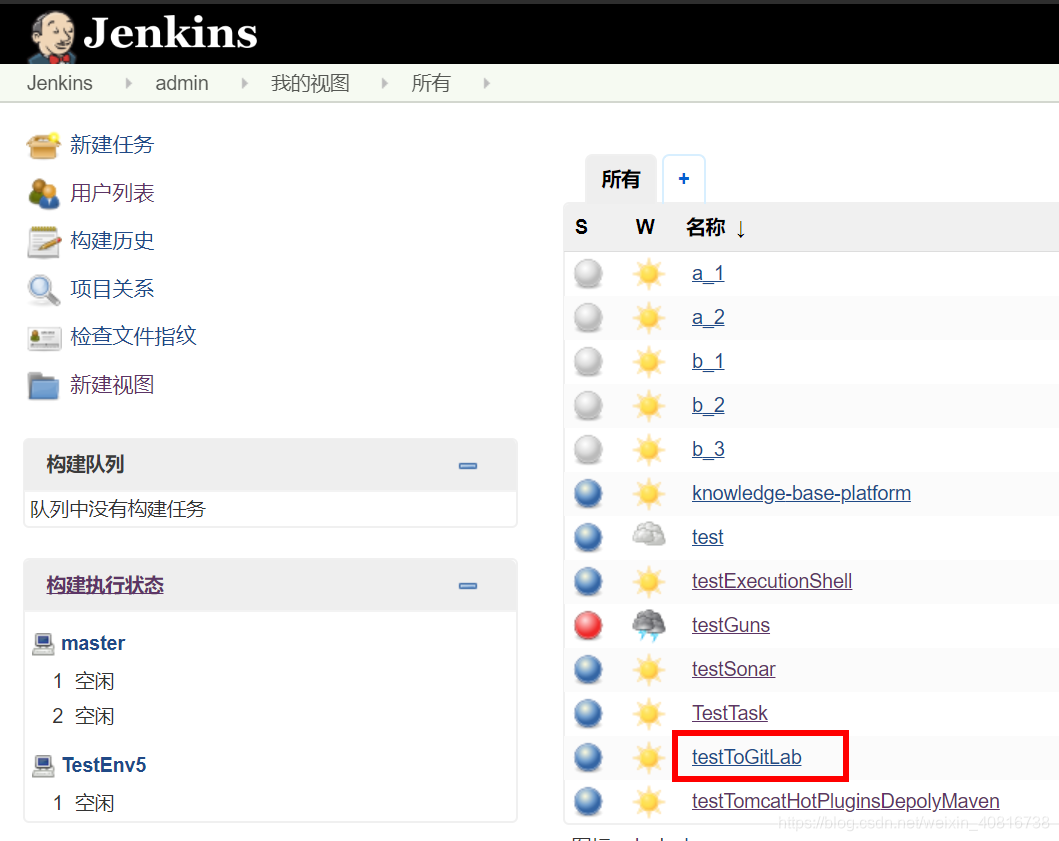Image resolution: width=1059 pixels, height=841 pixels.
Task: Click the sunny weather icon for a_2
Action: (648, 317)
